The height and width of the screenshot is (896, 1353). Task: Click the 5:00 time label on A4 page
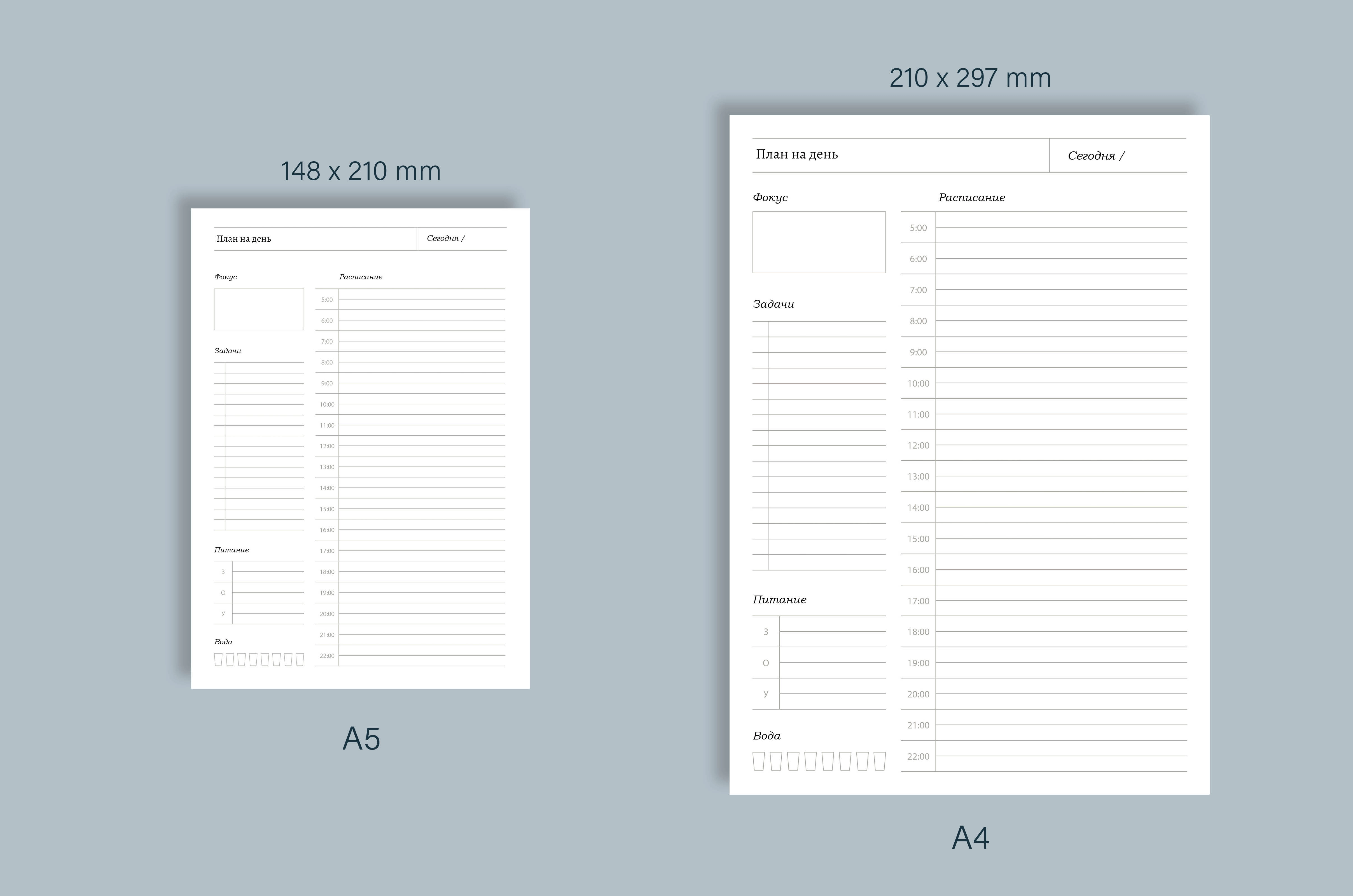[x=918, y=228]
